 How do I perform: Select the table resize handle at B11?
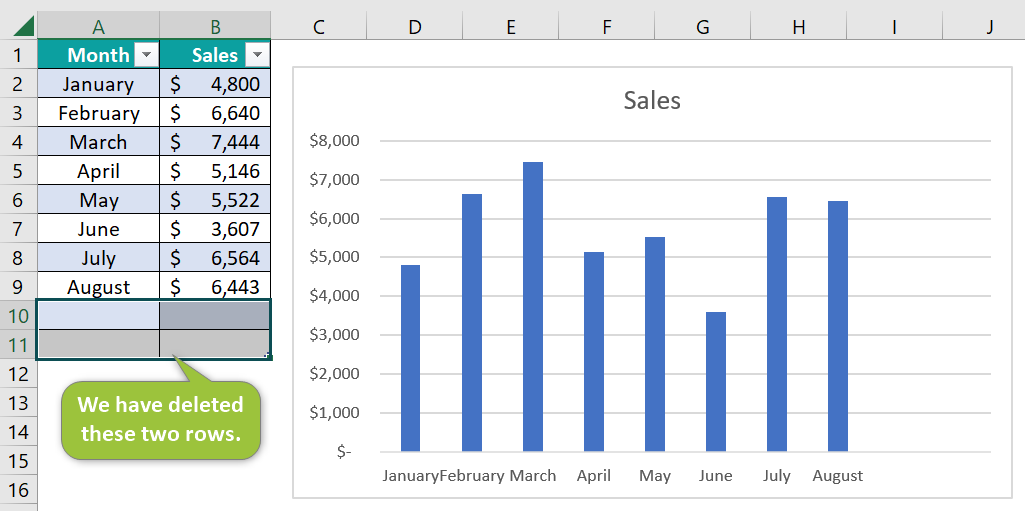pyautogui.click(x=267, y=355)
